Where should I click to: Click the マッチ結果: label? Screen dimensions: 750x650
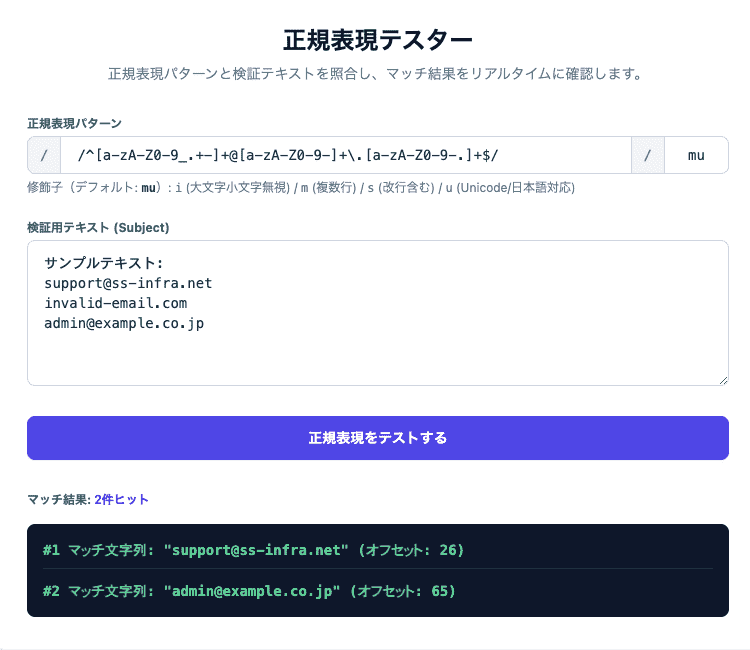(59, 499)
